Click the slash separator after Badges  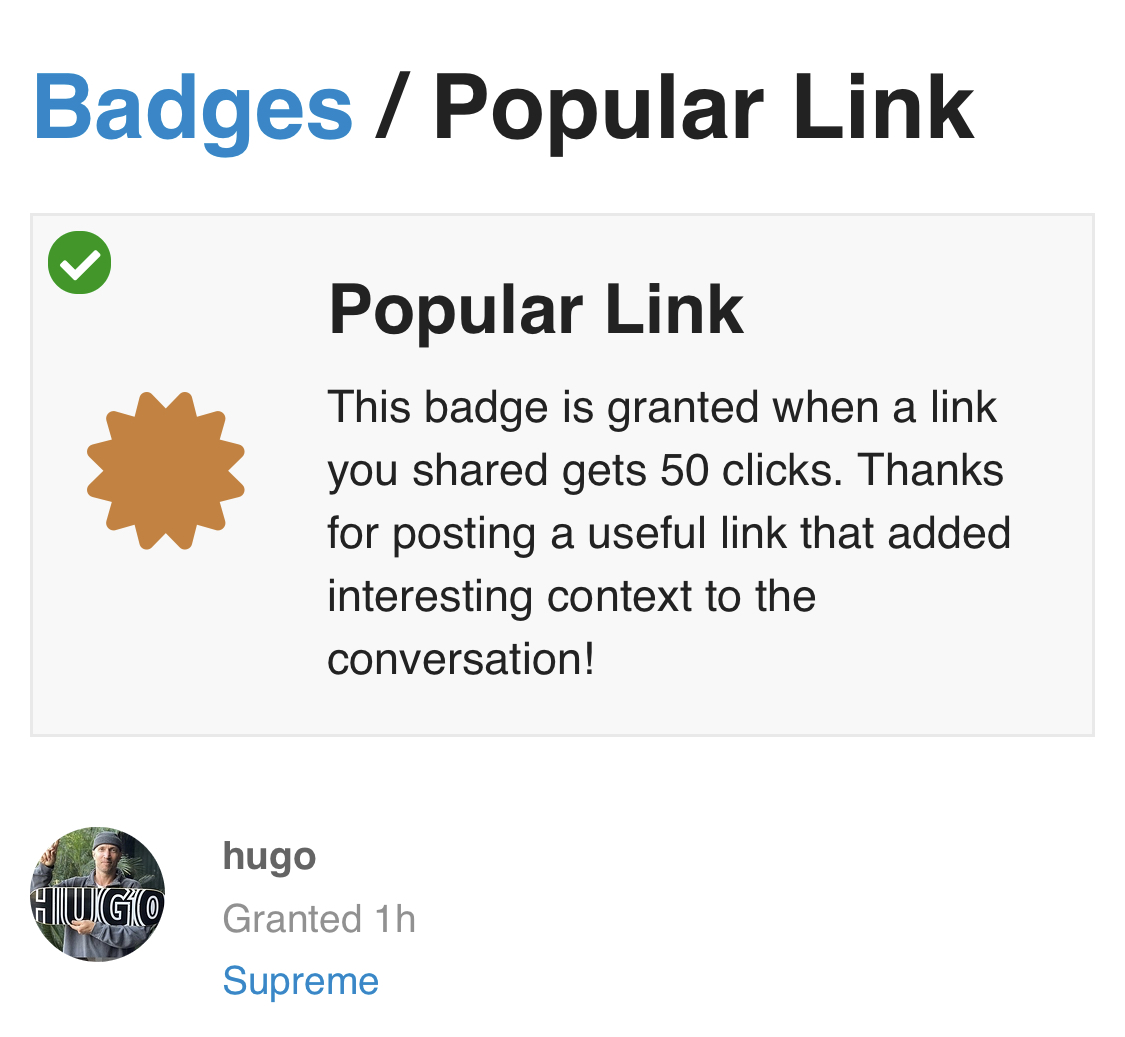[392, 108]
